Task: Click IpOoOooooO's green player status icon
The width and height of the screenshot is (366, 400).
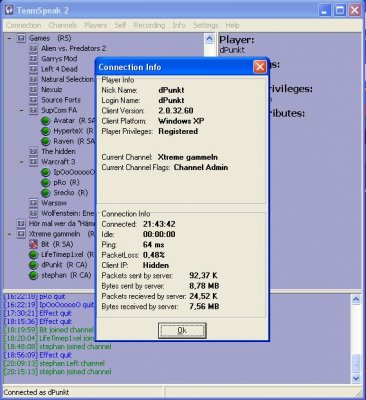Action: [x=46, y=172]
